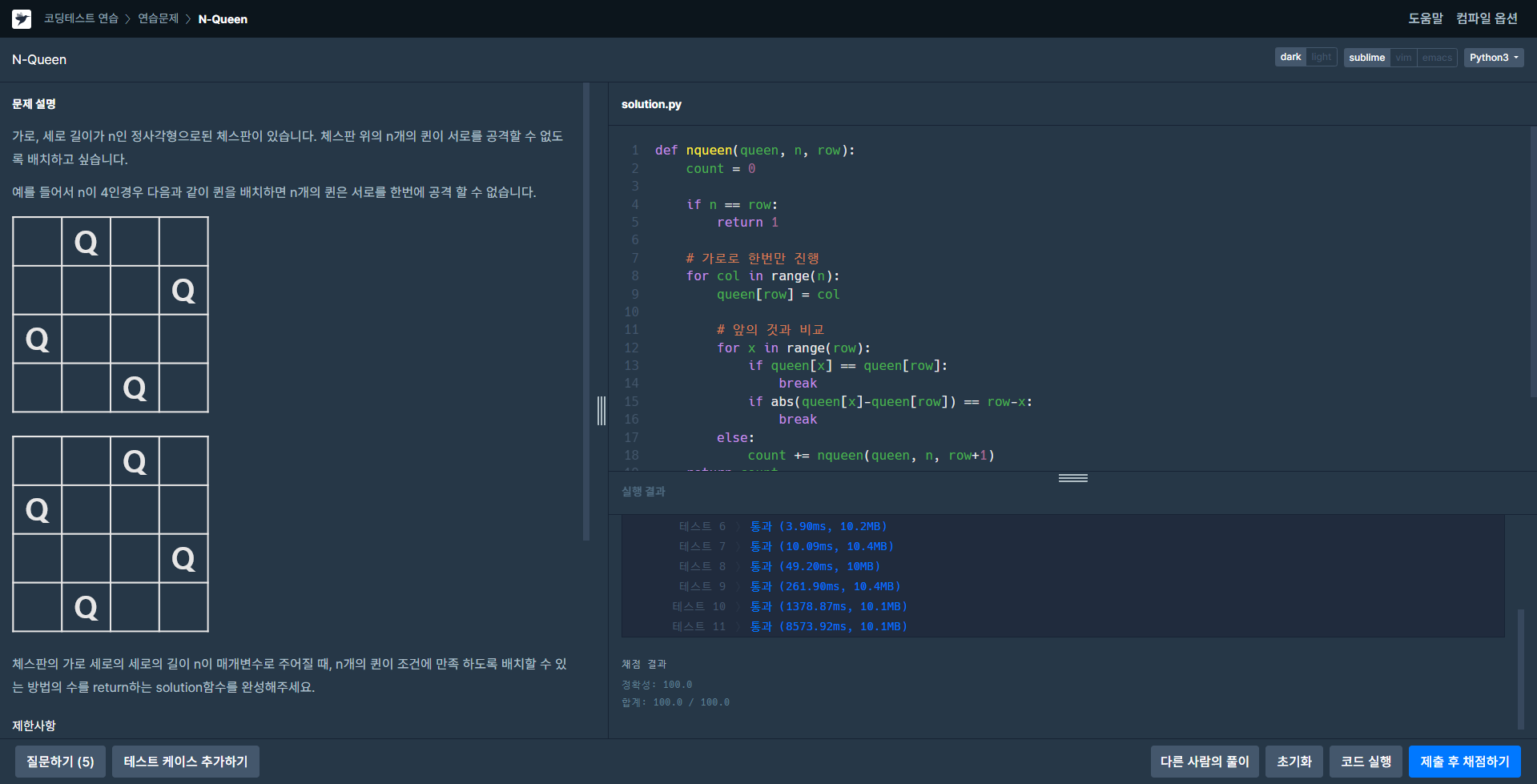This screenshot has width=1537, height=784.
Task: Click the second 4x4 chessboard example image
Action: click(x=111, y=534)
